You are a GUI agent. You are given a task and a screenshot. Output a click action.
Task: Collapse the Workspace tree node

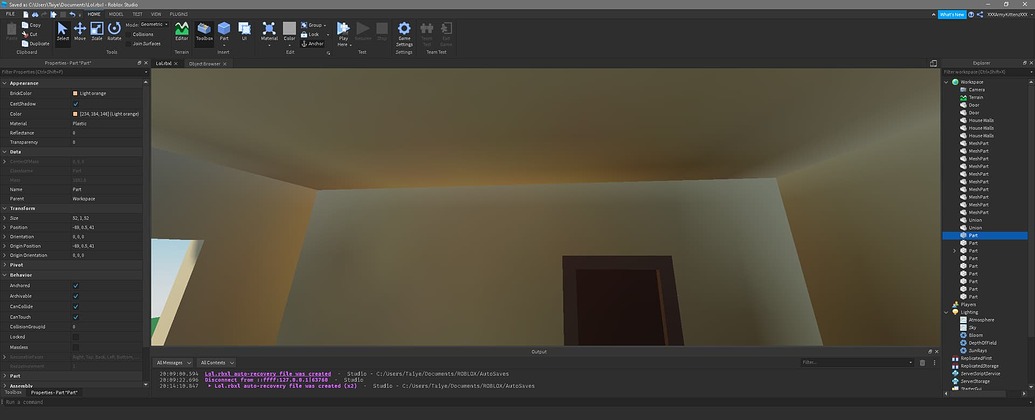click(947, 82)
